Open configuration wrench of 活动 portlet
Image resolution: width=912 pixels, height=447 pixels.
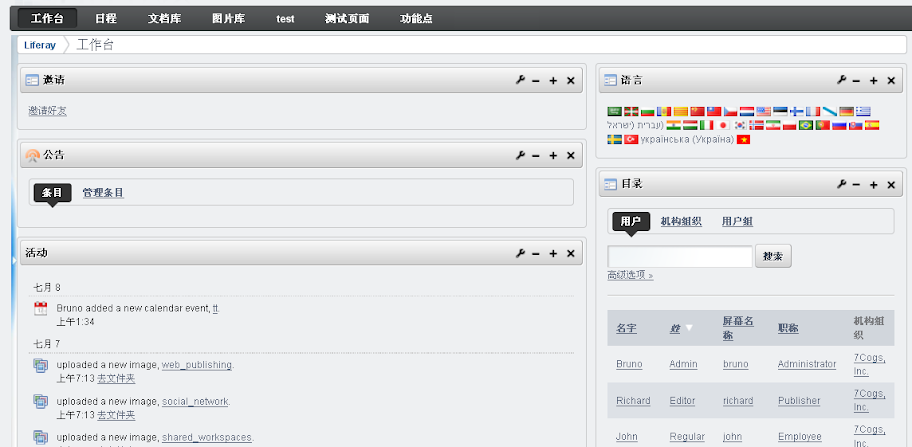(520, 253)
